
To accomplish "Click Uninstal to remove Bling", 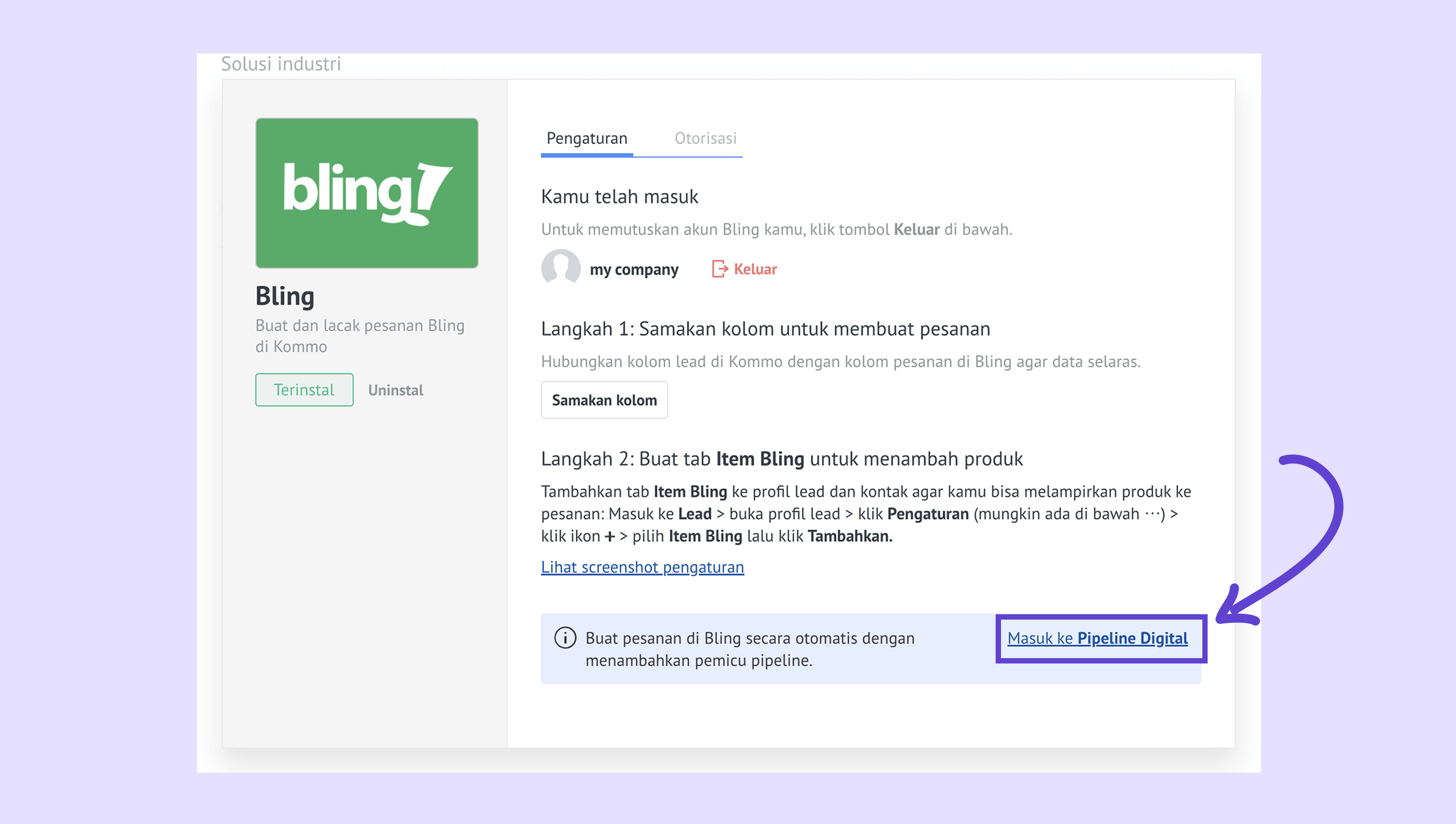I will pyautogui.click(x=396, y=391).
